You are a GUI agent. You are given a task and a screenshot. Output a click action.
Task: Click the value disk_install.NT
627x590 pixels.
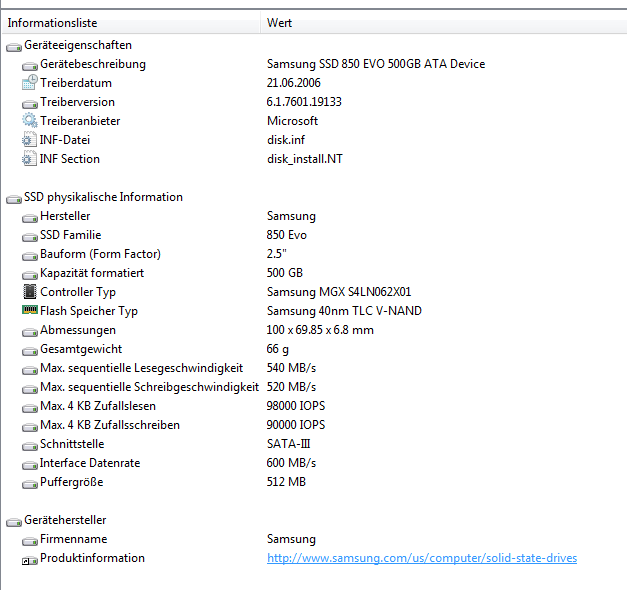coord(305,159)
